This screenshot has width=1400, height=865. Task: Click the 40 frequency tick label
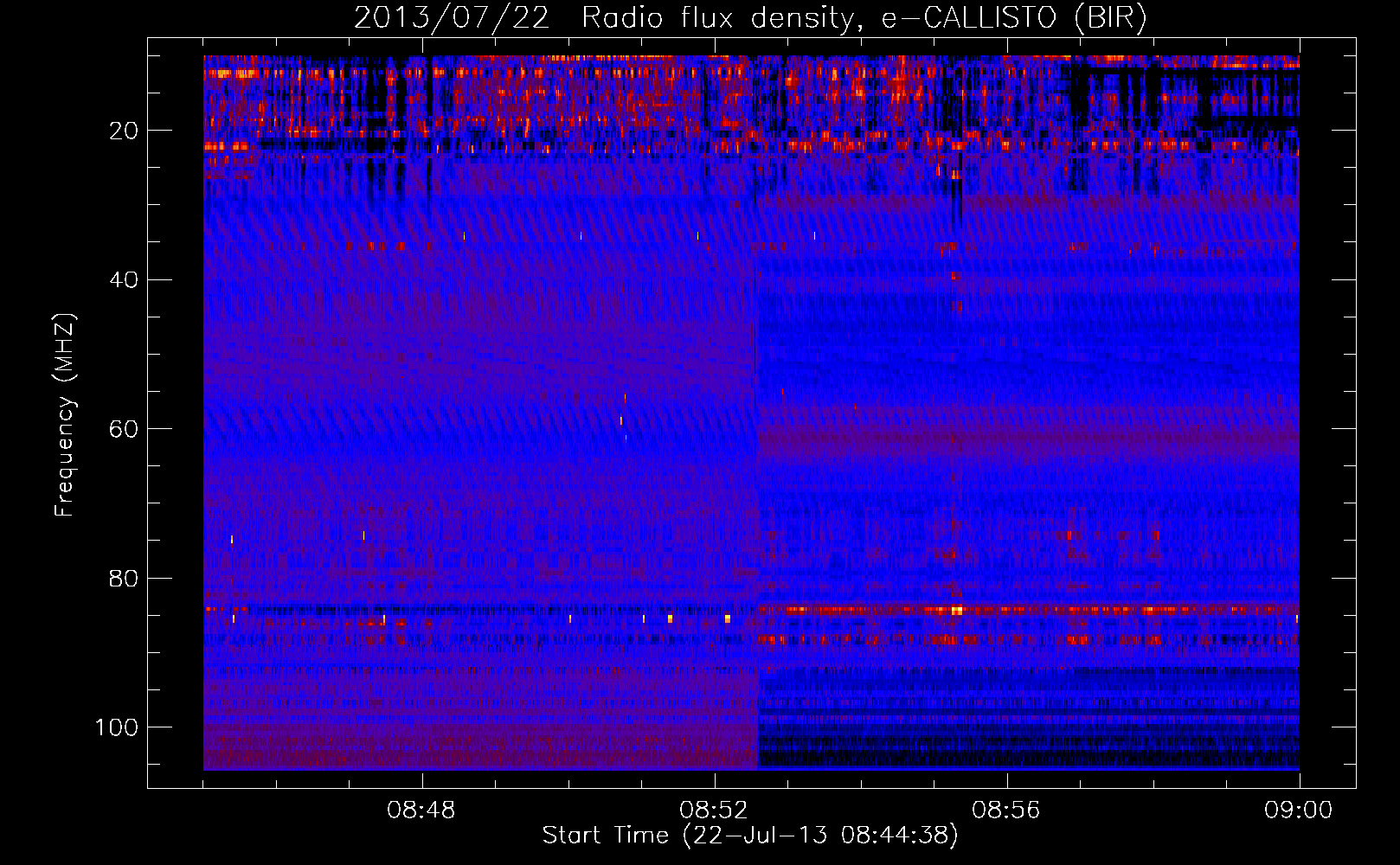(x=124, y=280)
